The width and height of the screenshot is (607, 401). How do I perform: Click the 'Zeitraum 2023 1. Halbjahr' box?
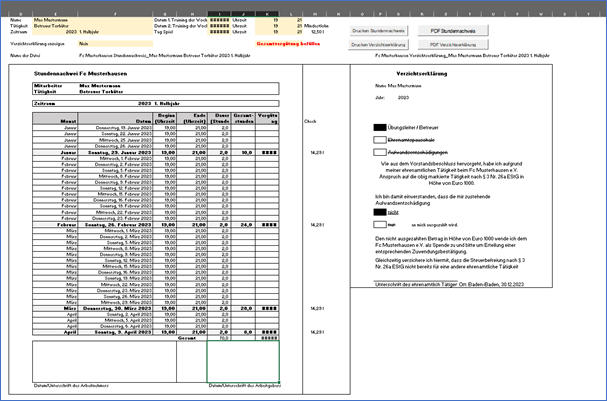(156, 104)
